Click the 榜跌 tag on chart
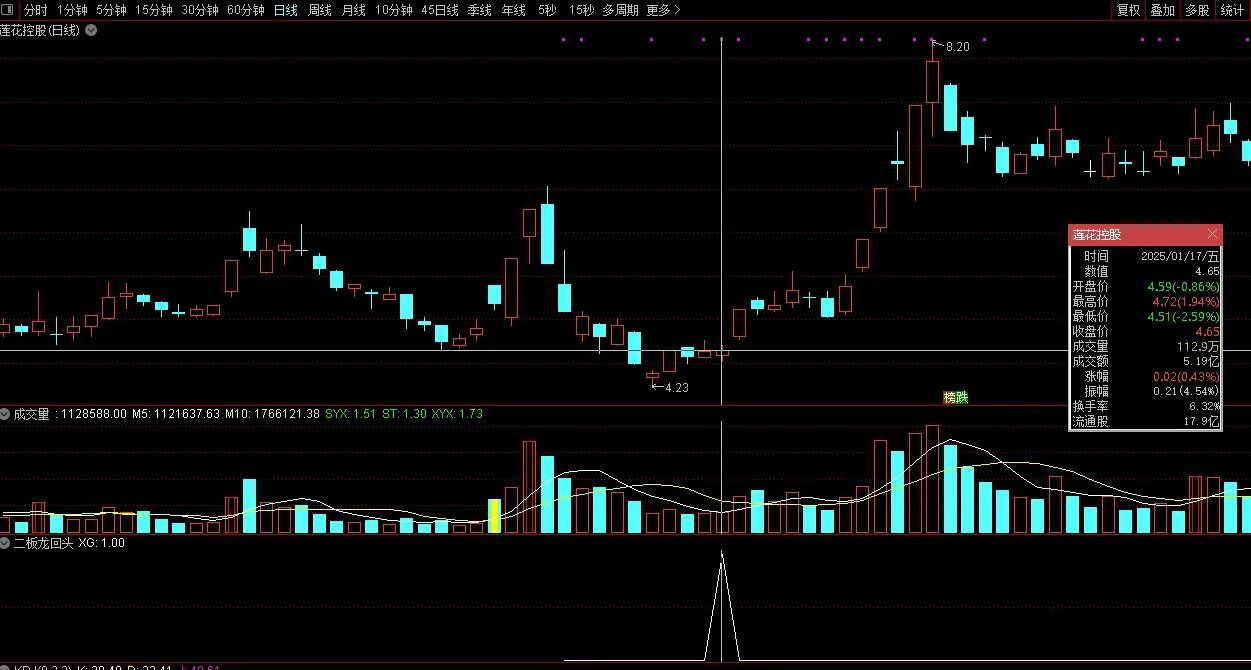Screen dimensions: 1251x670 click(956, 397)
